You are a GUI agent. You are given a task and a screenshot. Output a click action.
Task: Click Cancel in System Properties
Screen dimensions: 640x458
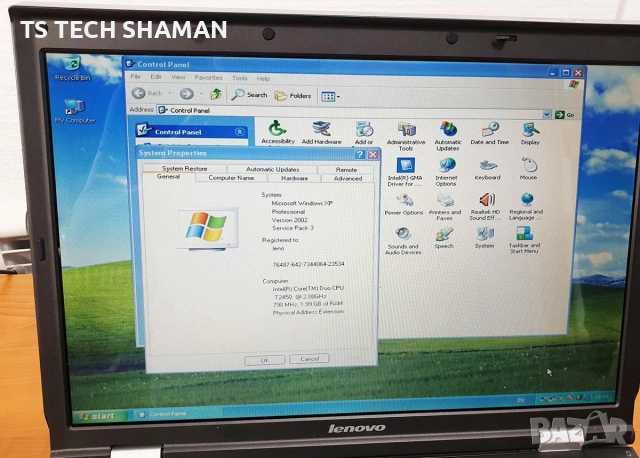coord(309,359)
